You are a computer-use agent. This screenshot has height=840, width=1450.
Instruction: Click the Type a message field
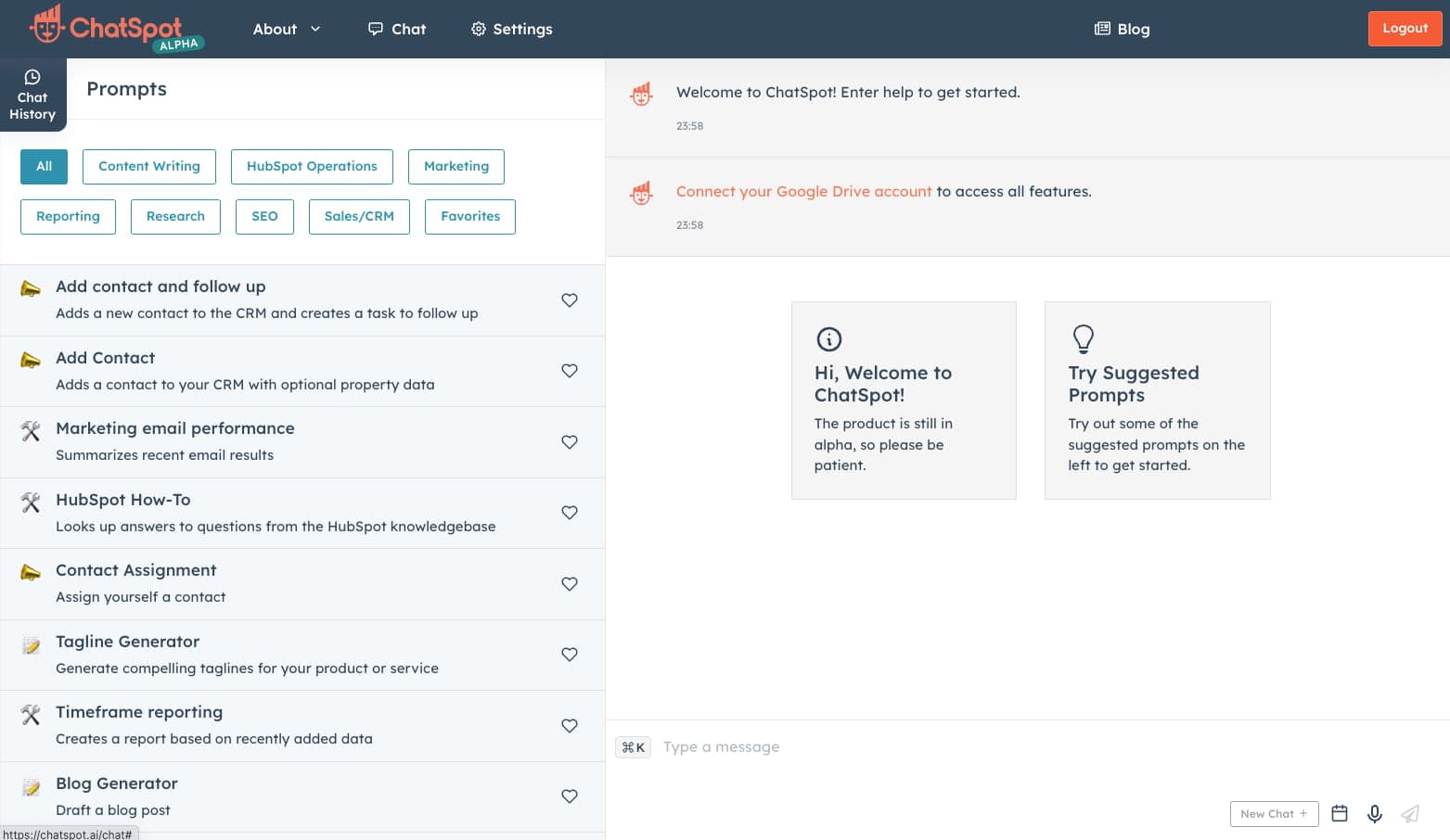tap(928, 747)
